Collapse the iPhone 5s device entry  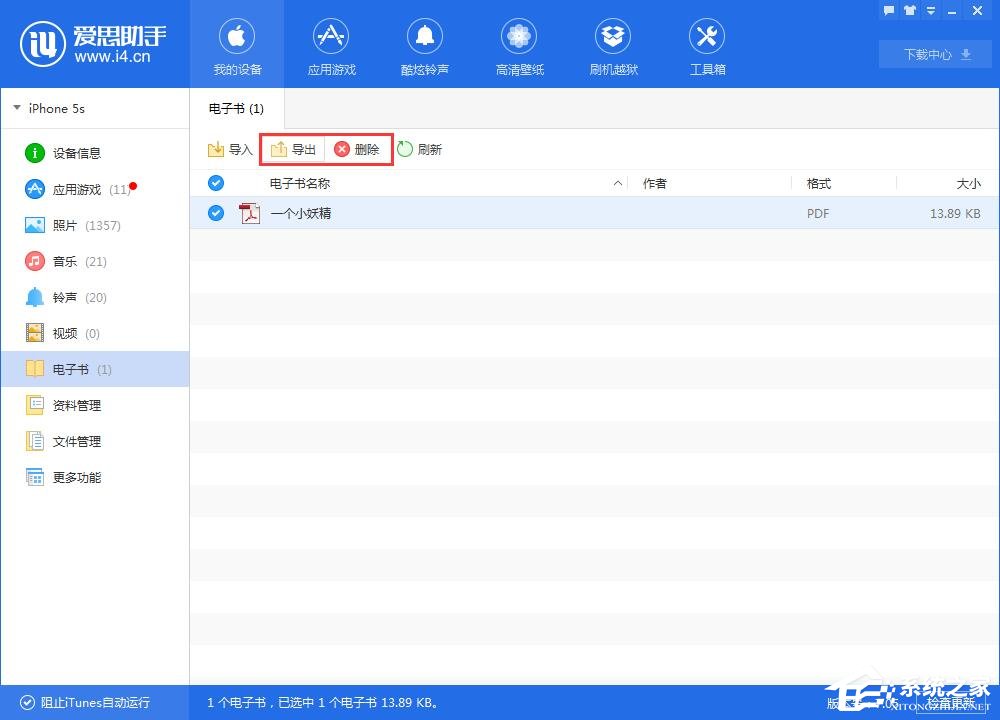click(16, 108)
